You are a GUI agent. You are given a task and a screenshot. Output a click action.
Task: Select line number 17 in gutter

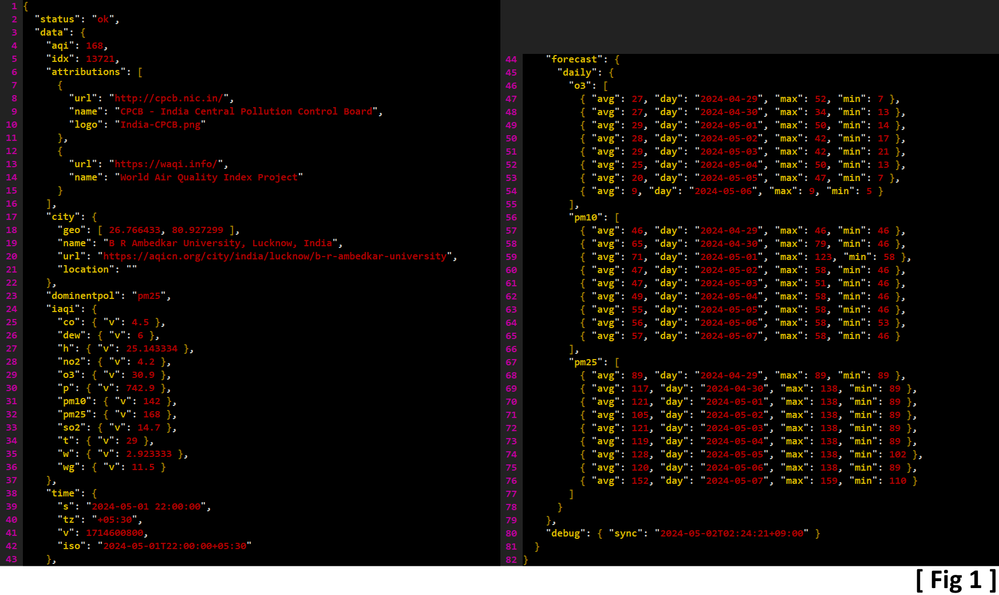[x=11, y=217]
